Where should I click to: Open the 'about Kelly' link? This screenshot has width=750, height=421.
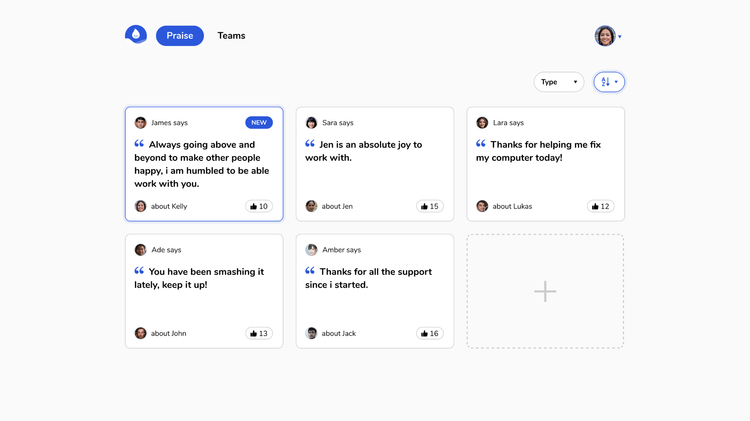pyautogui.click(x=168, y=206)
